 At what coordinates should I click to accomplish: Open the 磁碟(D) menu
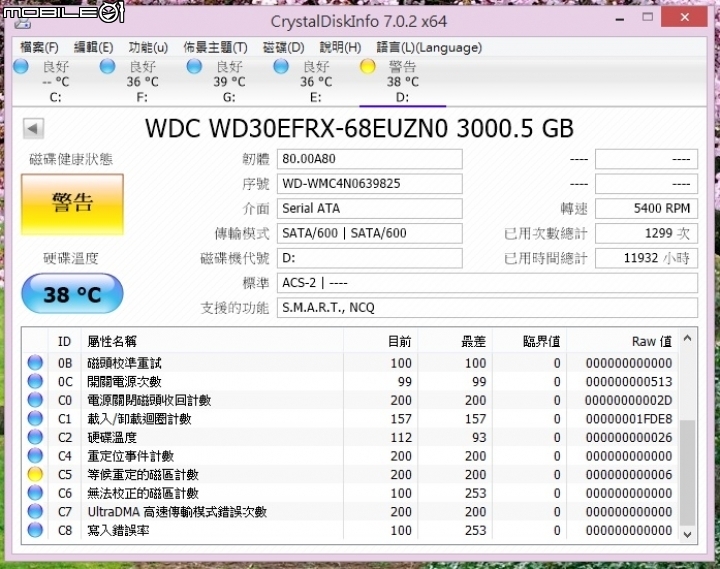click(284, 47)
